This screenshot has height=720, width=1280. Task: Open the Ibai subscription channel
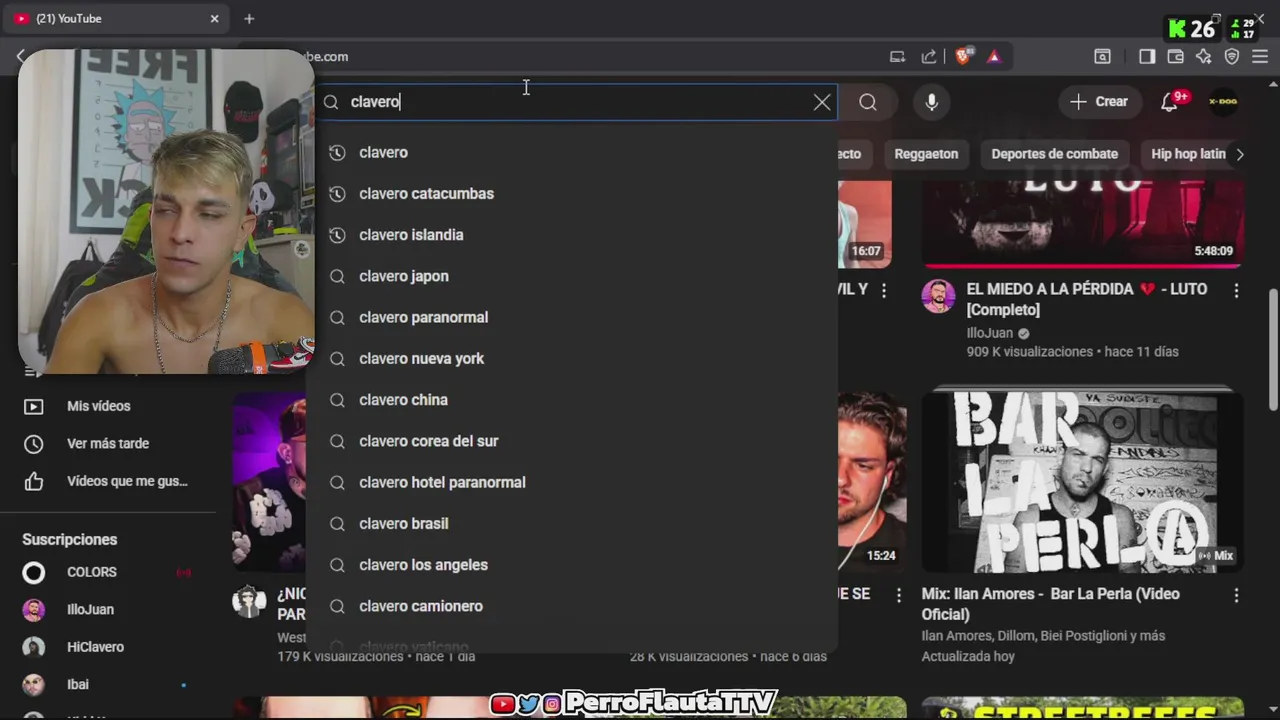(x=108, y=685)
